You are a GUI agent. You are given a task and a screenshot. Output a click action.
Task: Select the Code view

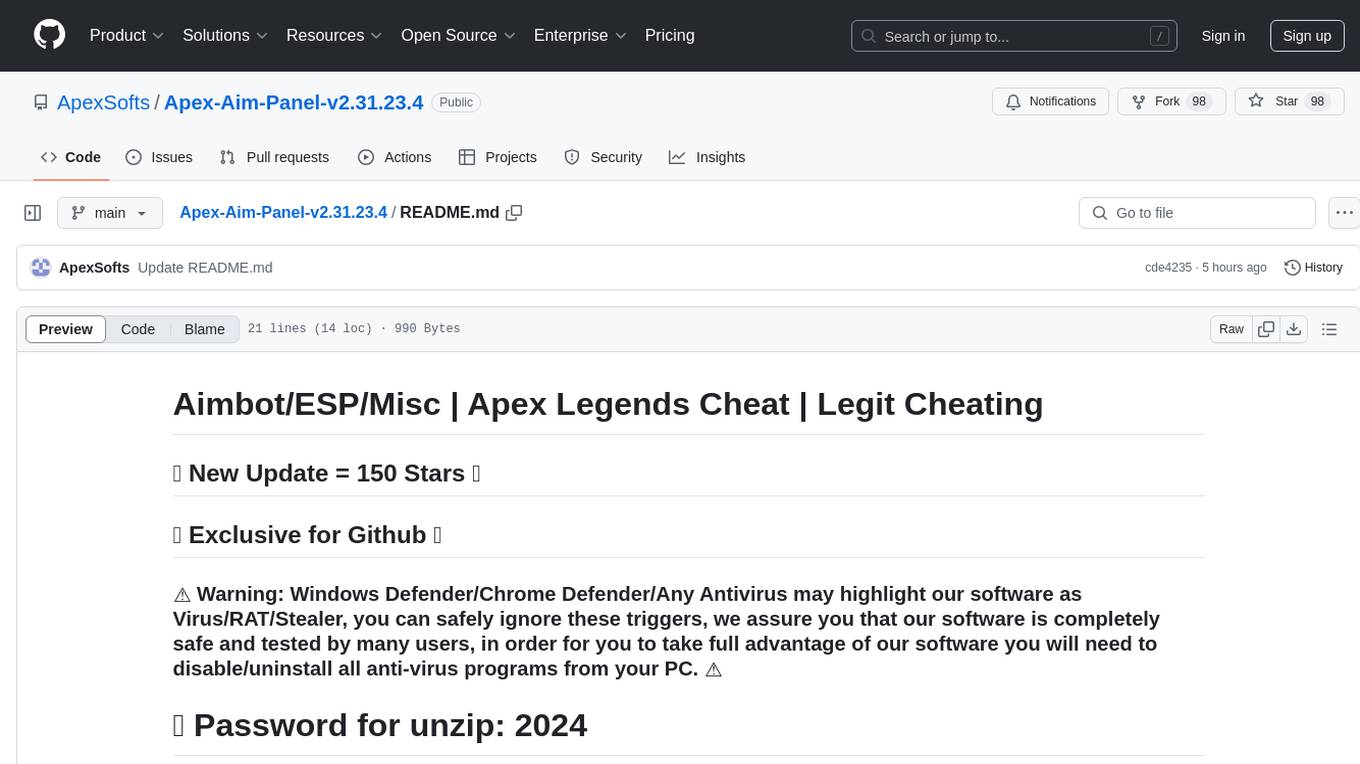point(138,329)
